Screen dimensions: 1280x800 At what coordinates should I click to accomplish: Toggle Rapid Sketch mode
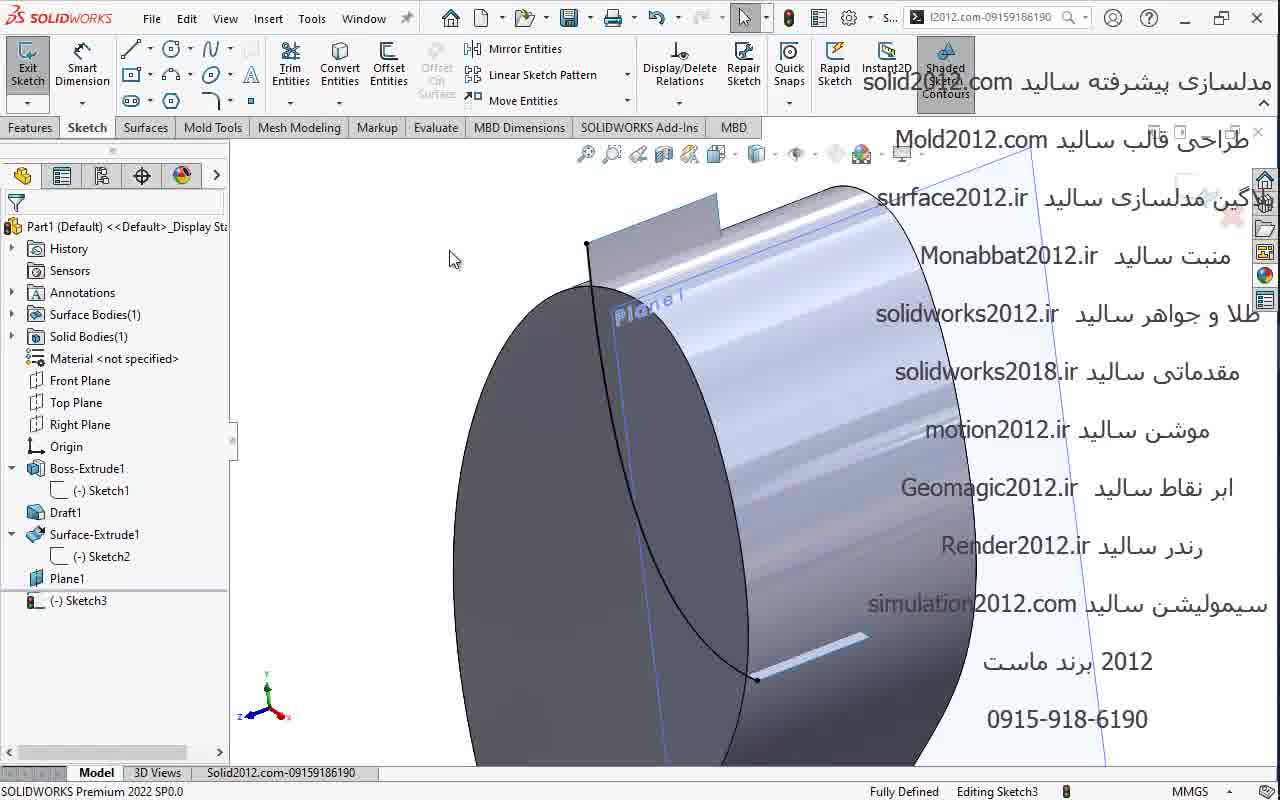tap(835, 66)
